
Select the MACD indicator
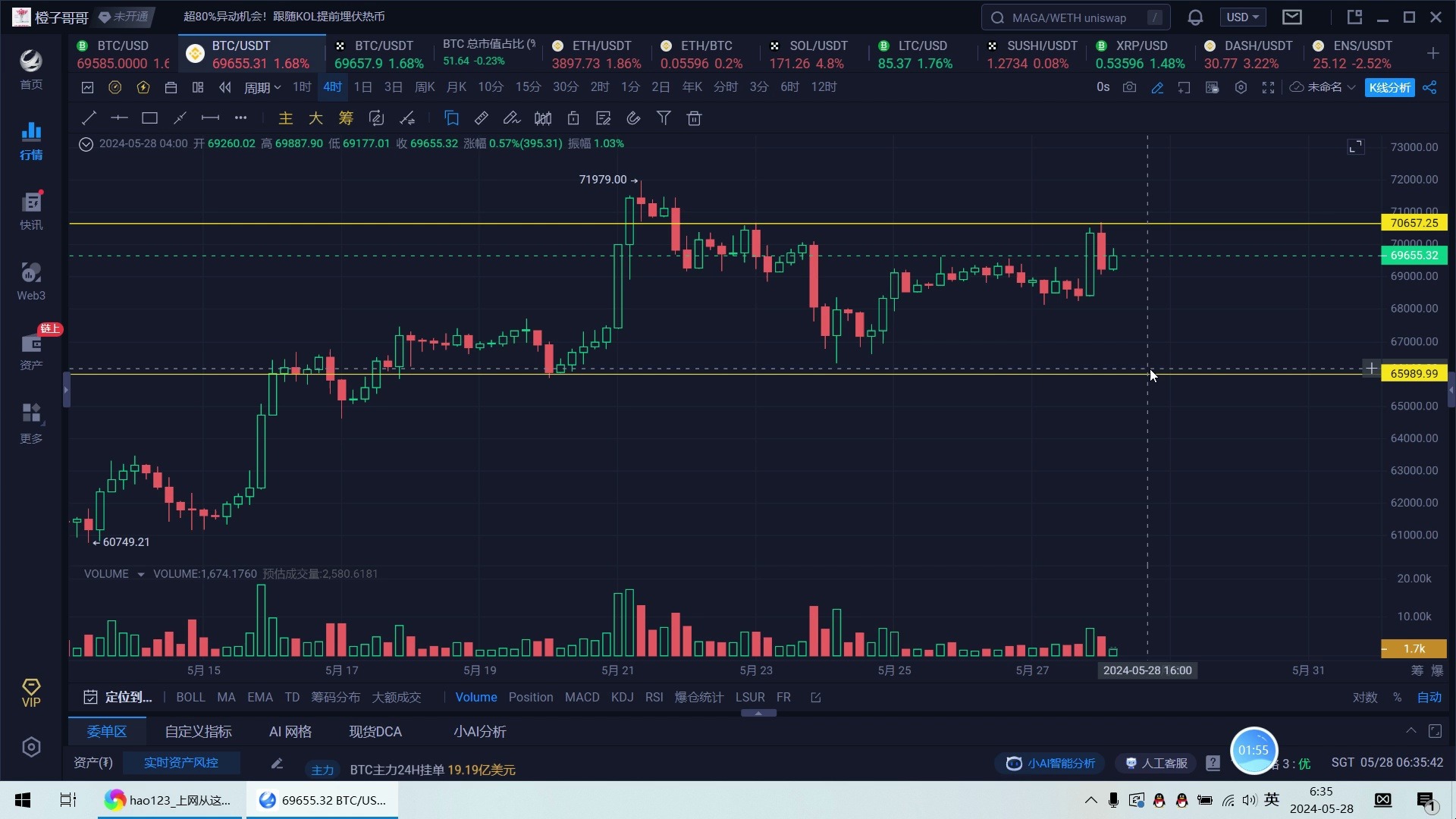pos(582,697)
